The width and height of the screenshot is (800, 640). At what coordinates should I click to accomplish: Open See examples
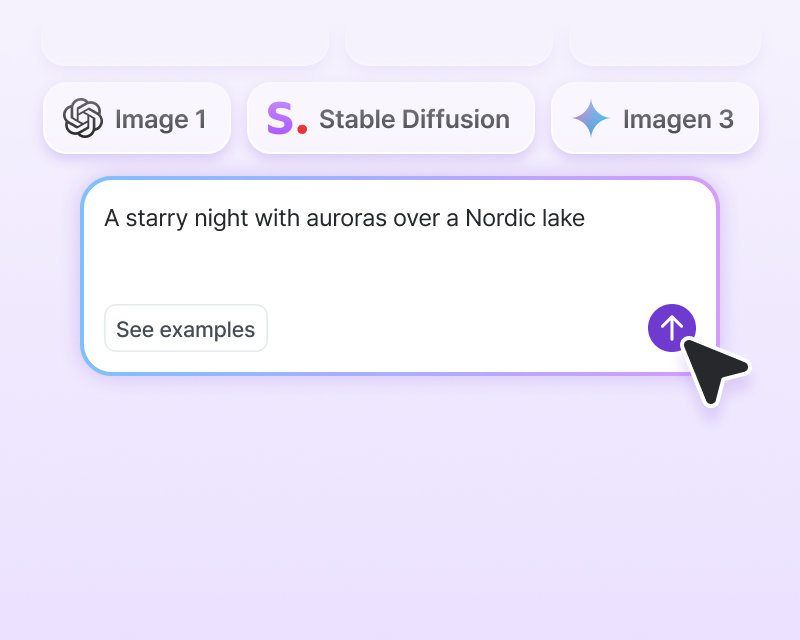pos(185,328)
